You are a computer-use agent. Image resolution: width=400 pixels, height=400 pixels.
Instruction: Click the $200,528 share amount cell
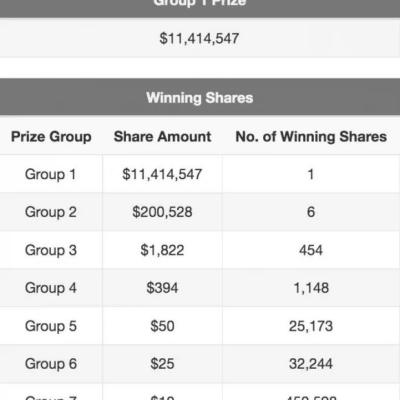(x=162, y=212)
